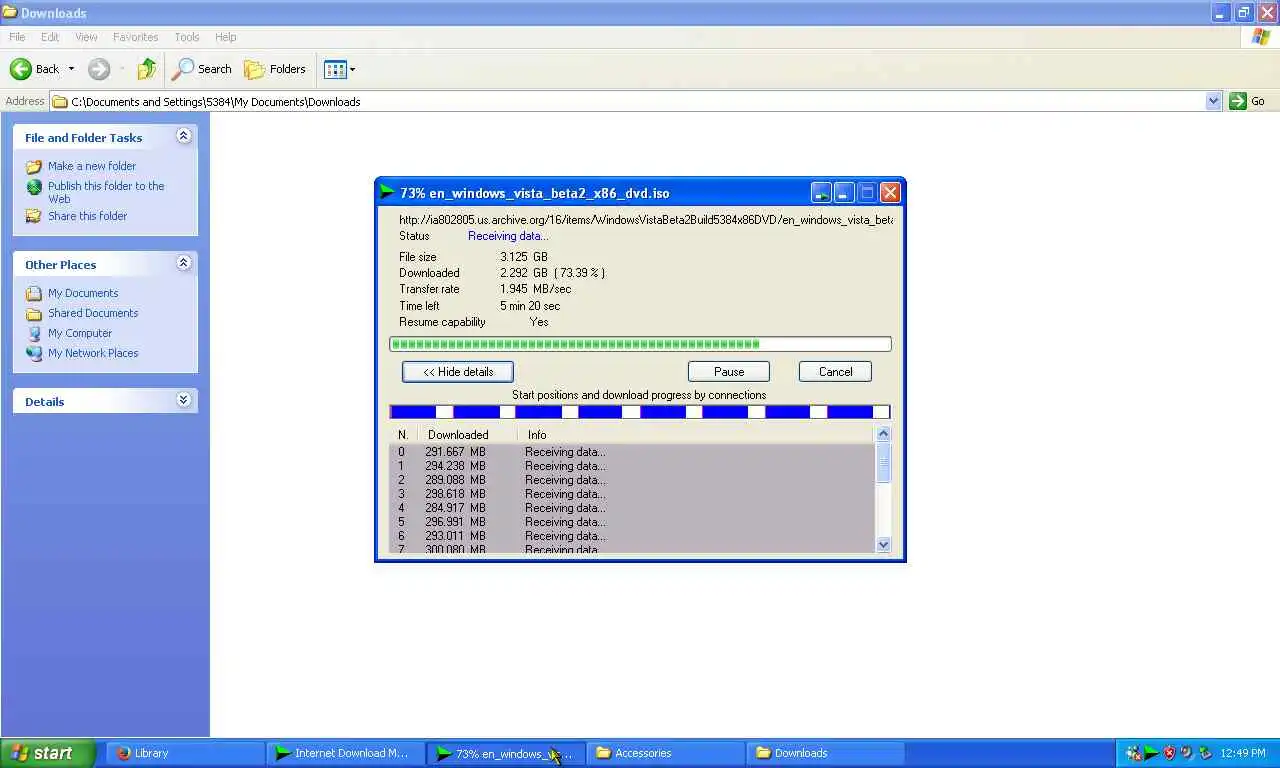Viewport: 1280px width, 768px height.
Task: Click the connections list scrollbar thumb
Action: pos(883,462)
